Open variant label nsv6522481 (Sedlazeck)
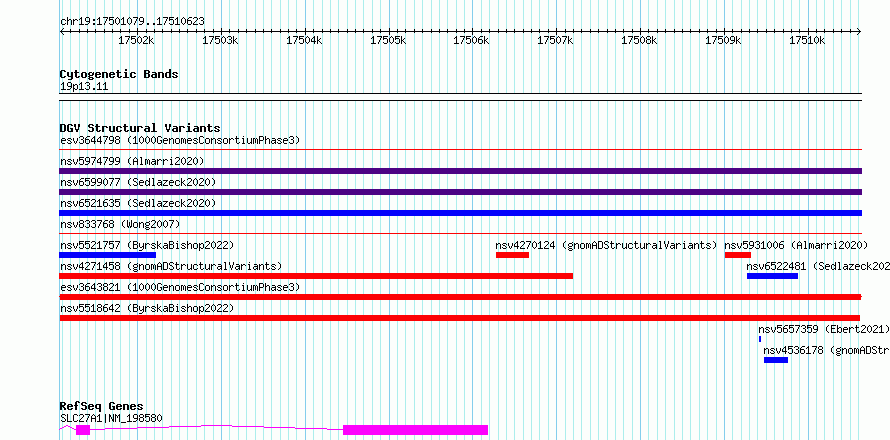890x440 pixels. [x=818, y=266]
